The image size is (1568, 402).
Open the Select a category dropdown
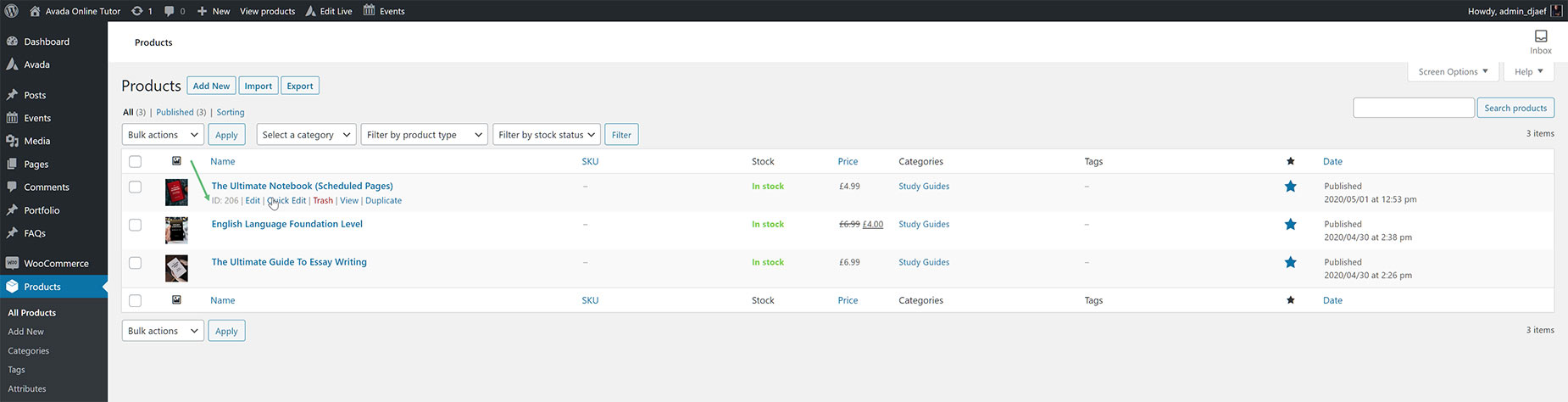[306, 135]
